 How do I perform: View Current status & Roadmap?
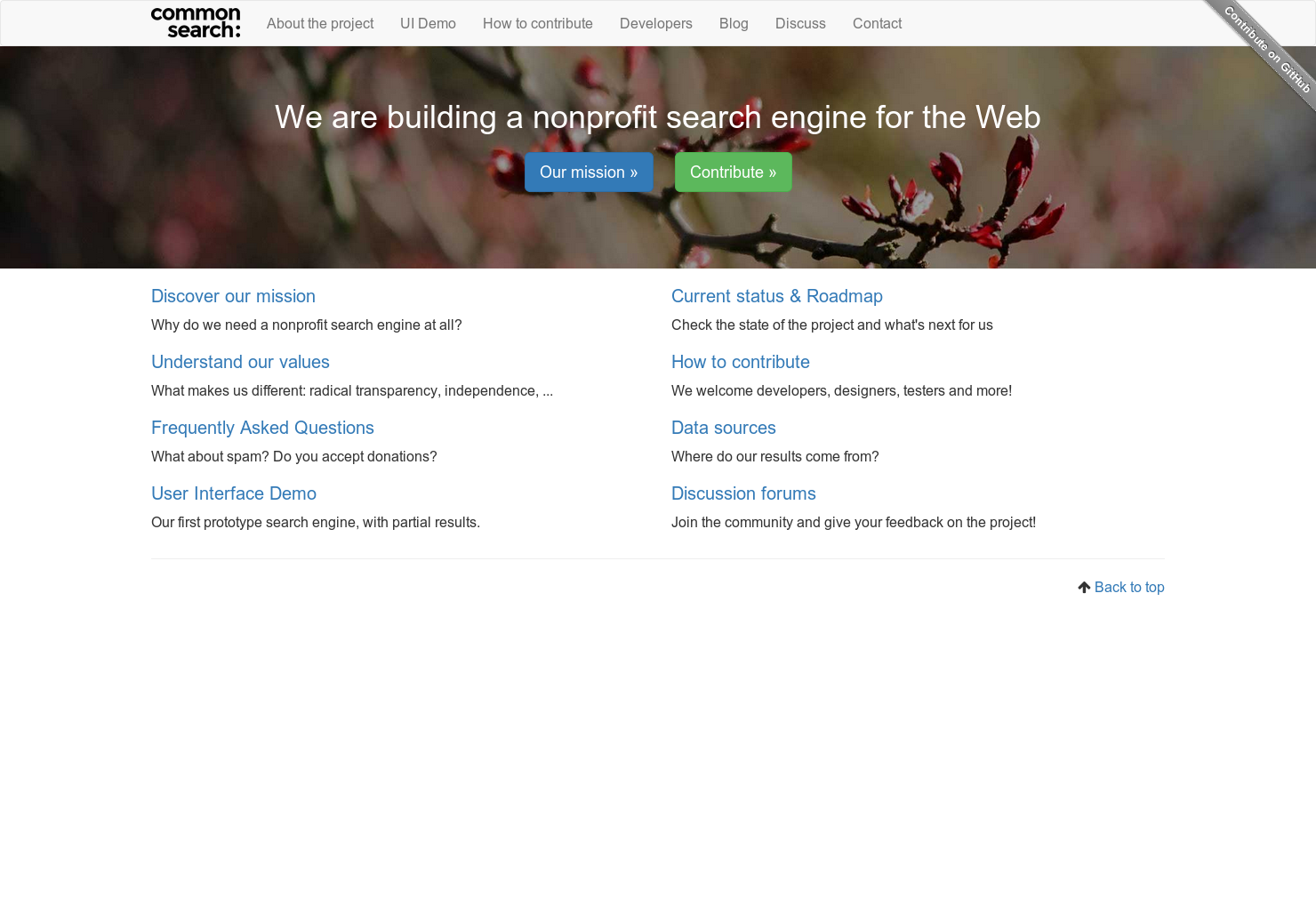coord(777,296)
